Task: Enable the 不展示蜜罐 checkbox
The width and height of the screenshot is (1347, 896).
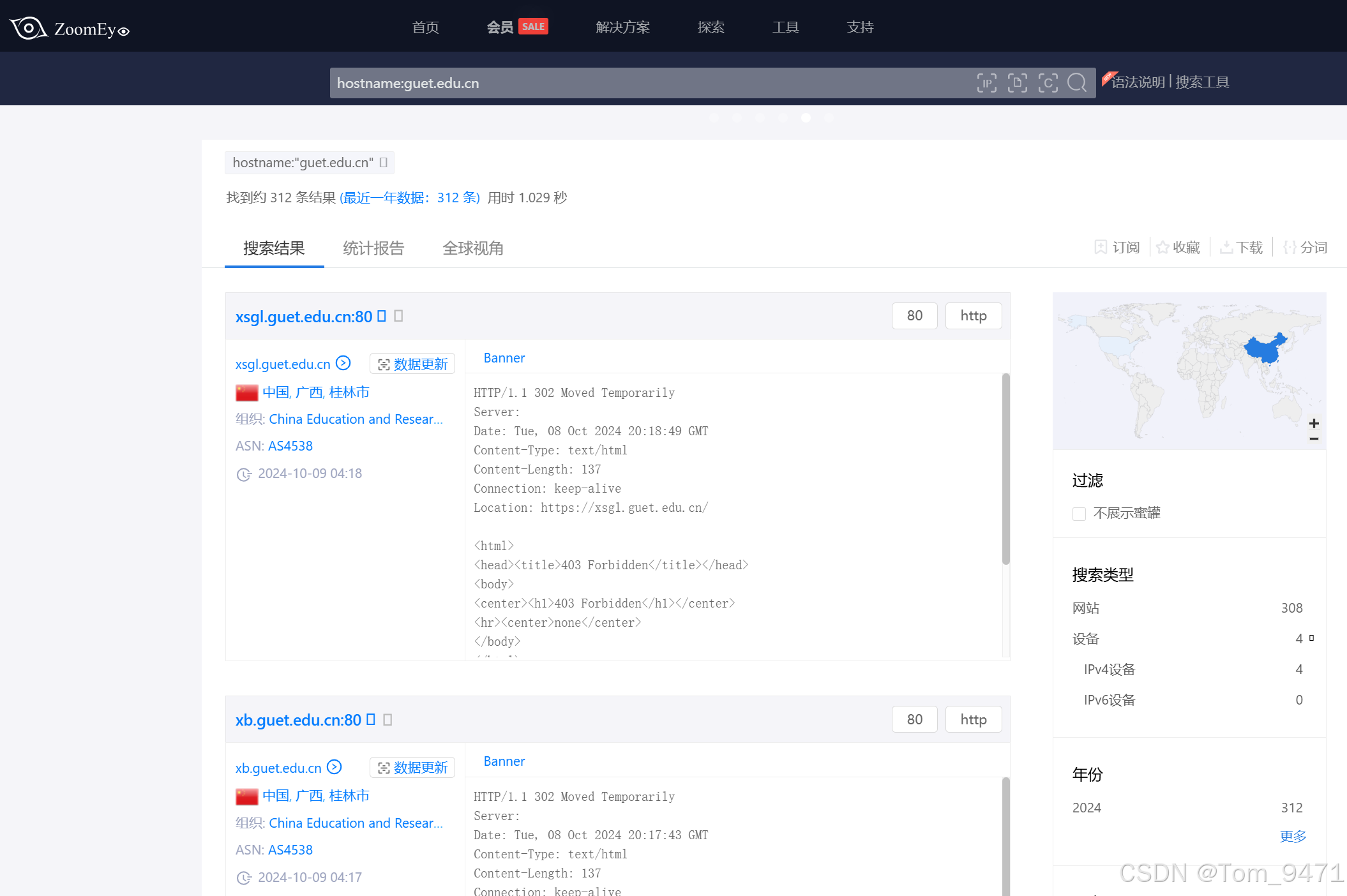Action: [x=1079, y=514]
